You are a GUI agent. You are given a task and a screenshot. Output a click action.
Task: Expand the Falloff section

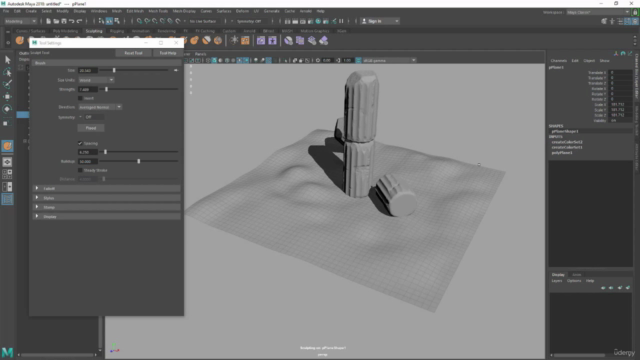(x=107, y=189)
